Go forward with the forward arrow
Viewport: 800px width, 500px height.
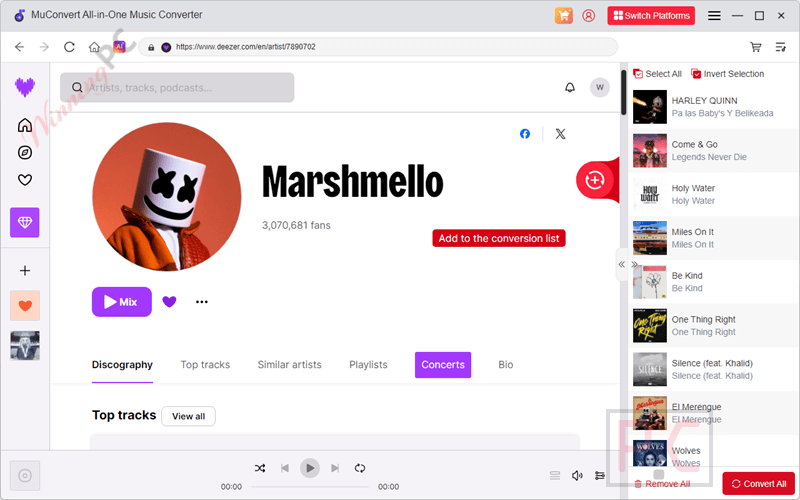tap(44, 47)
